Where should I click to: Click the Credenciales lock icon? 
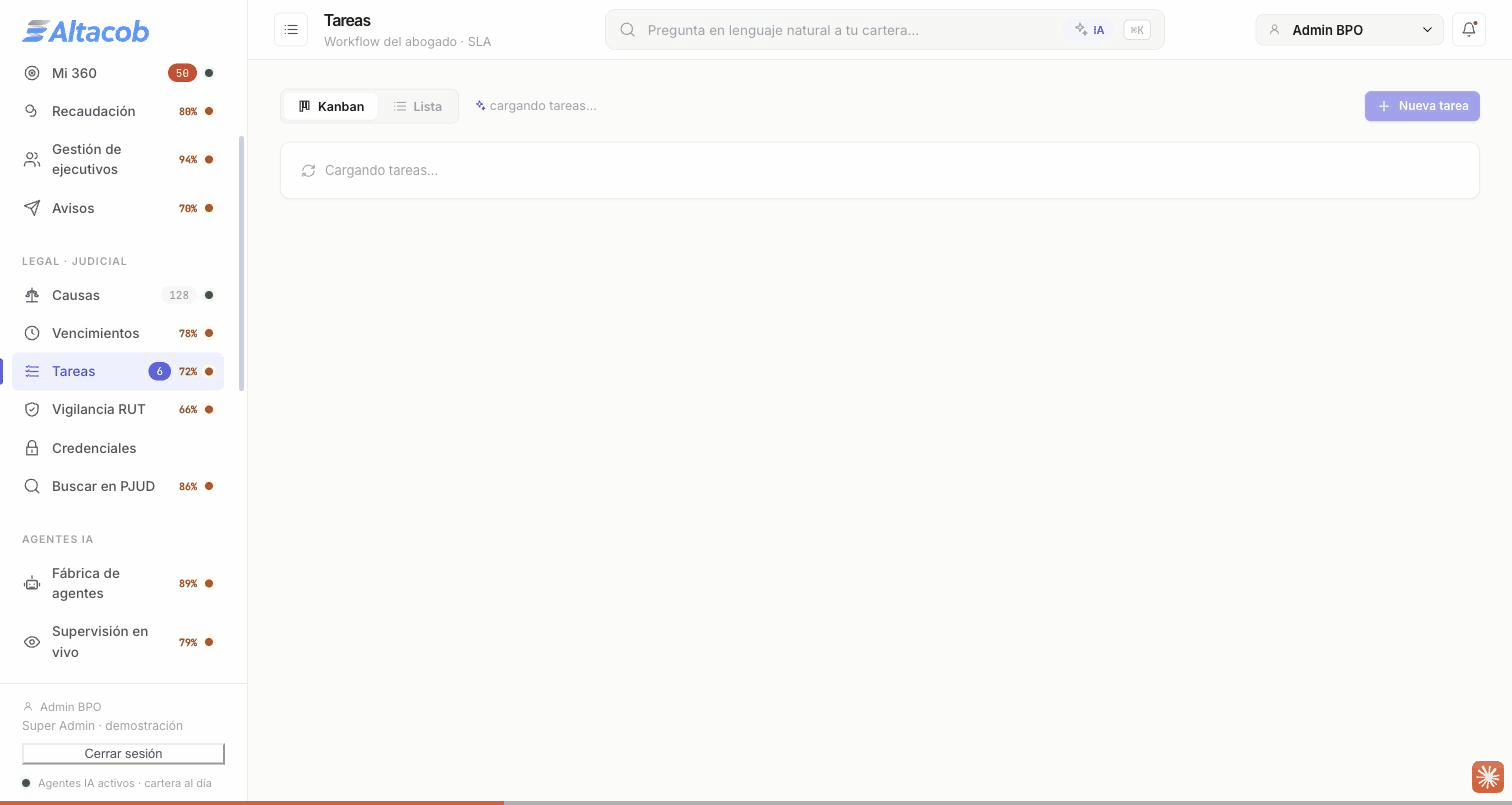32,448
